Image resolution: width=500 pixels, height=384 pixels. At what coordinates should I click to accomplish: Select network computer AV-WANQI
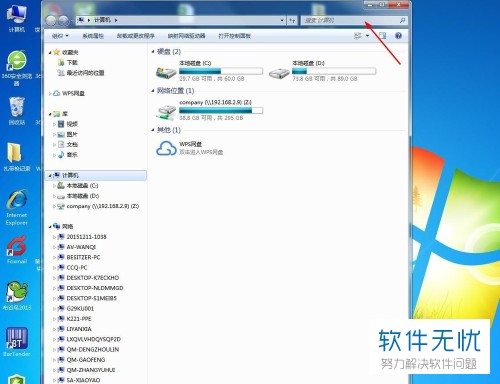click(x=77, y=247)
